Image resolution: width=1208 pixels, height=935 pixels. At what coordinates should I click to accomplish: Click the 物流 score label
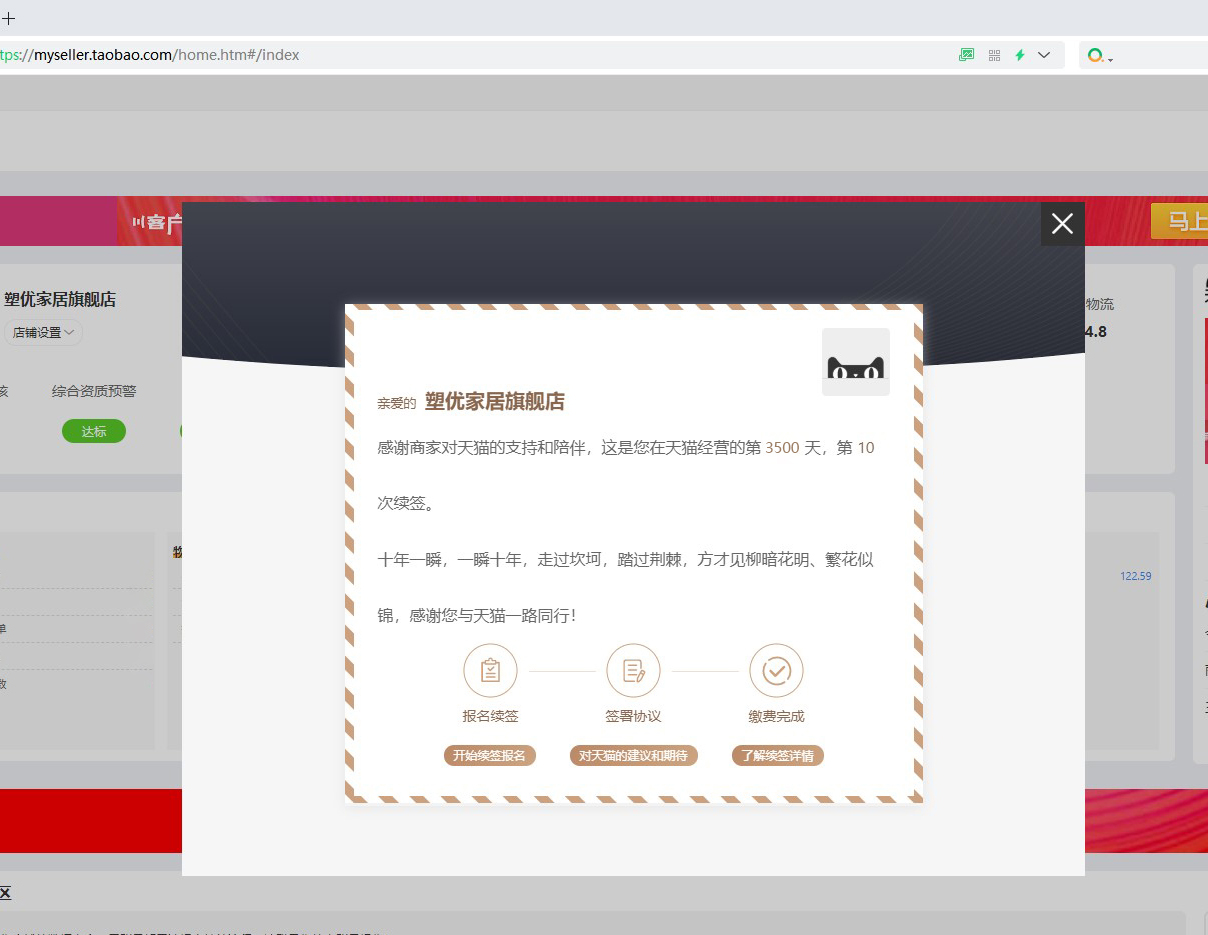point(1100,304)
